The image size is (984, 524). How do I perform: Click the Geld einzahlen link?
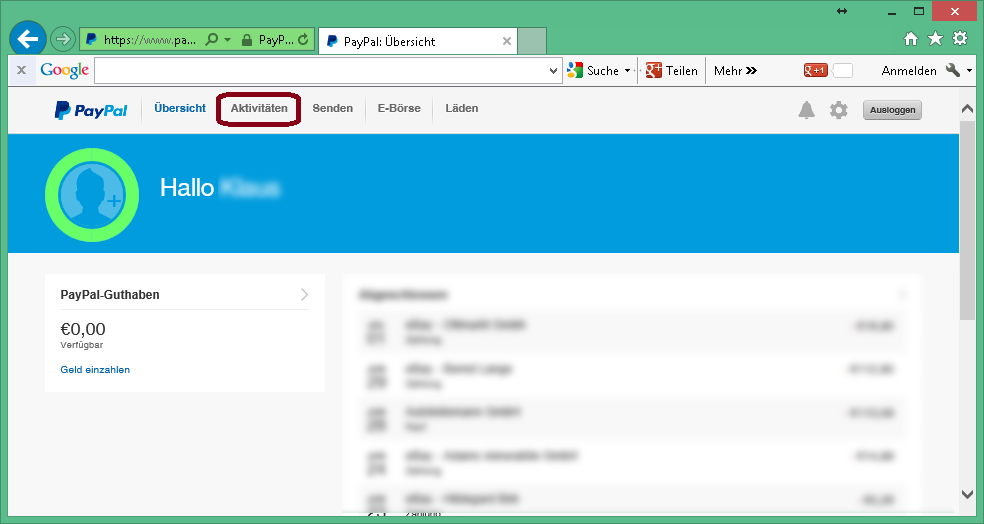pyautogui.click(x=95, y=370)
